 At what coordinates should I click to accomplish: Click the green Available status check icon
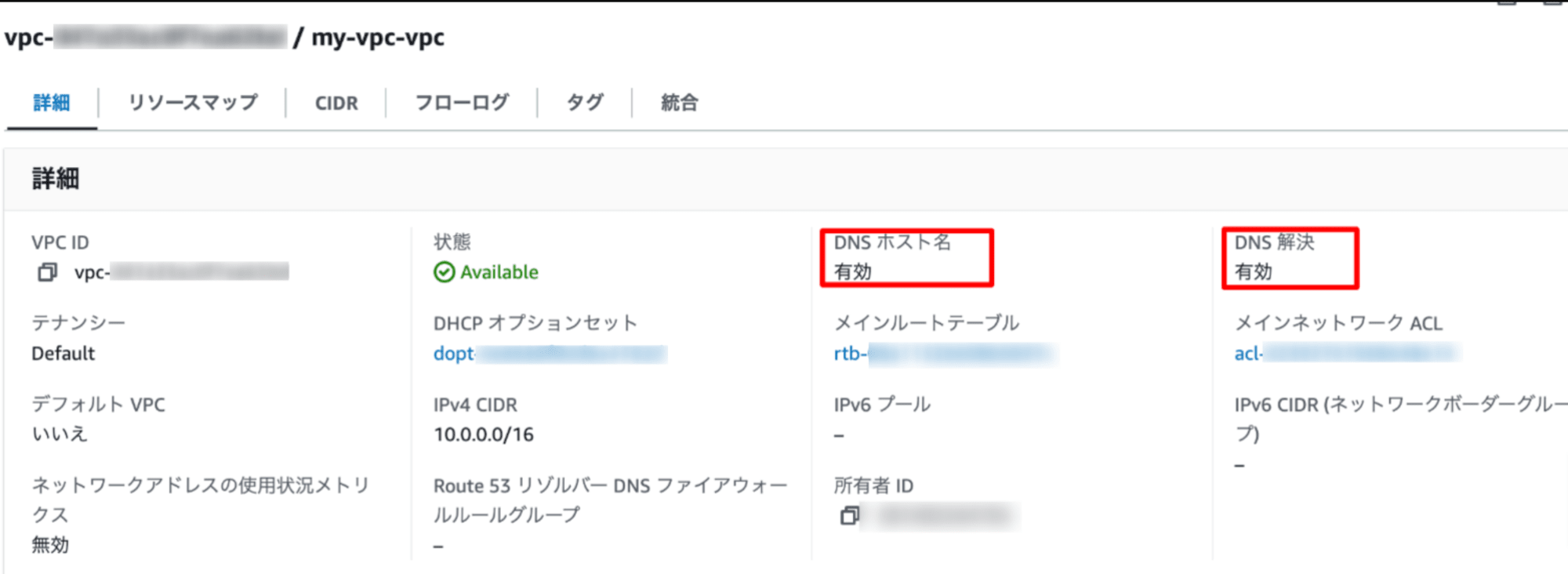[x=444, y=272]
